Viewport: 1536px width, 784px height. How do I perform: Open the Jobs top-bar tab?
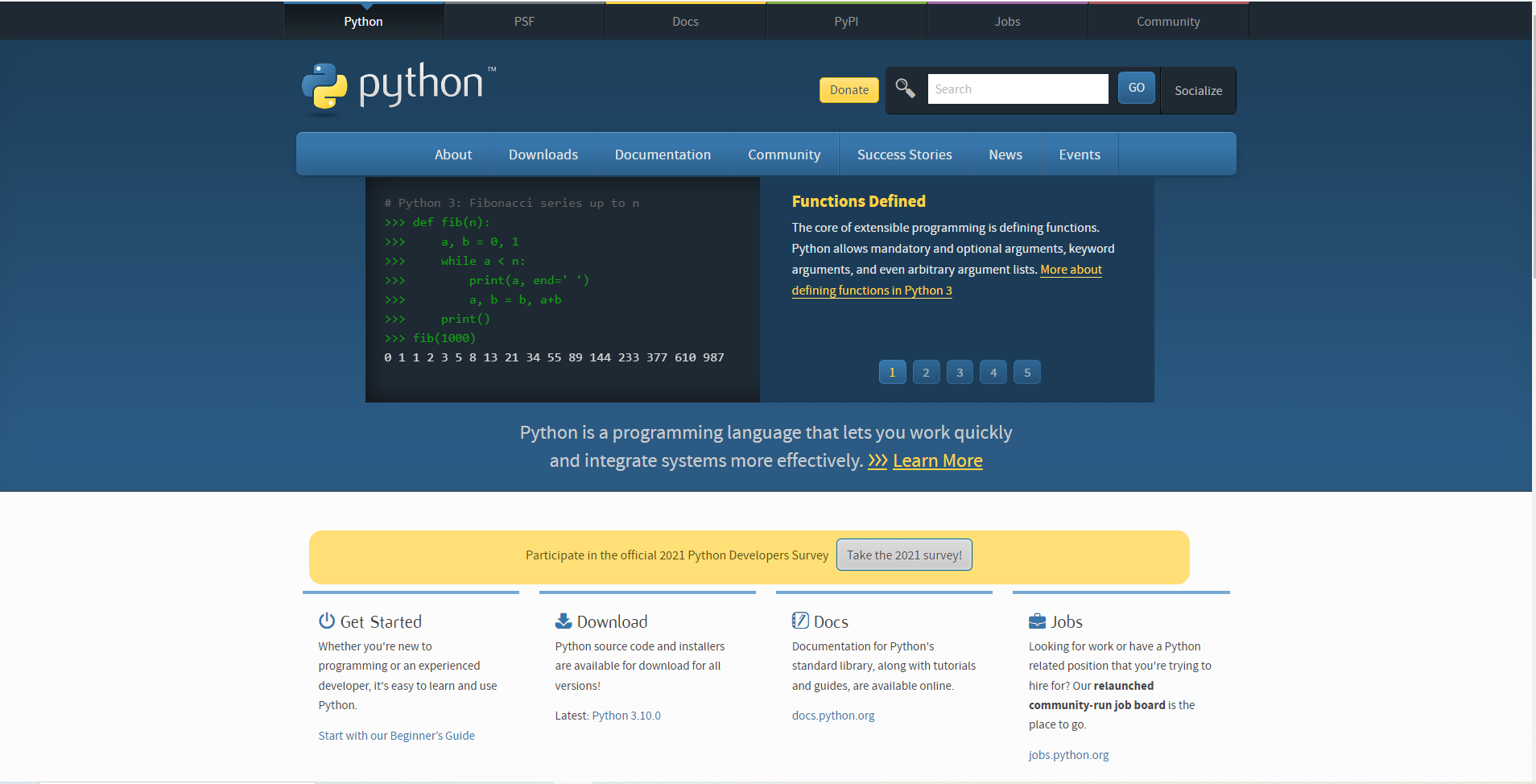click(x=1008, y=21)
